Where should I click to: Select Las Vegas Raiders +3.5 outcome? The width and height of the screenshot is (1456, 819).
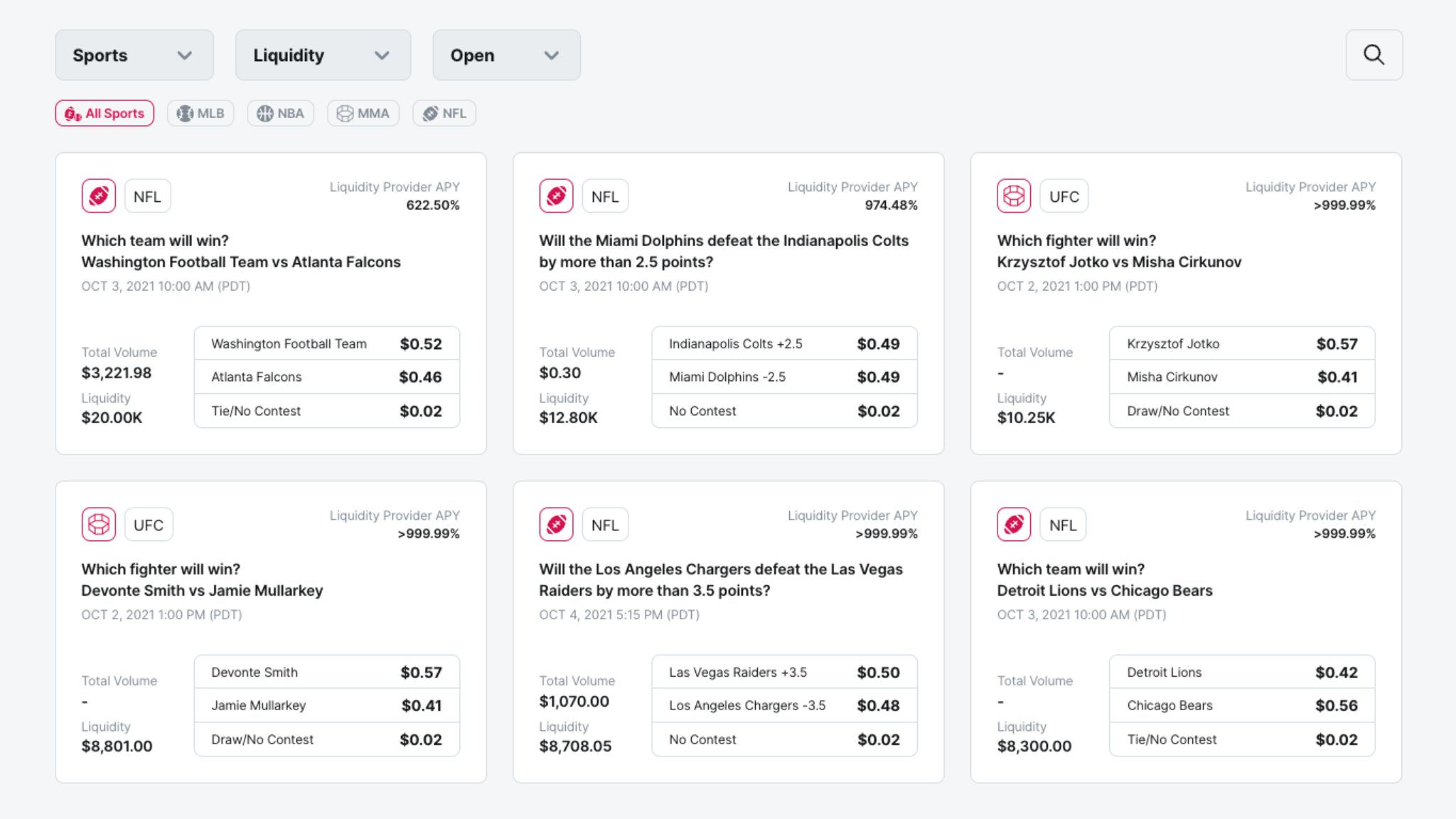coord(785,672)
